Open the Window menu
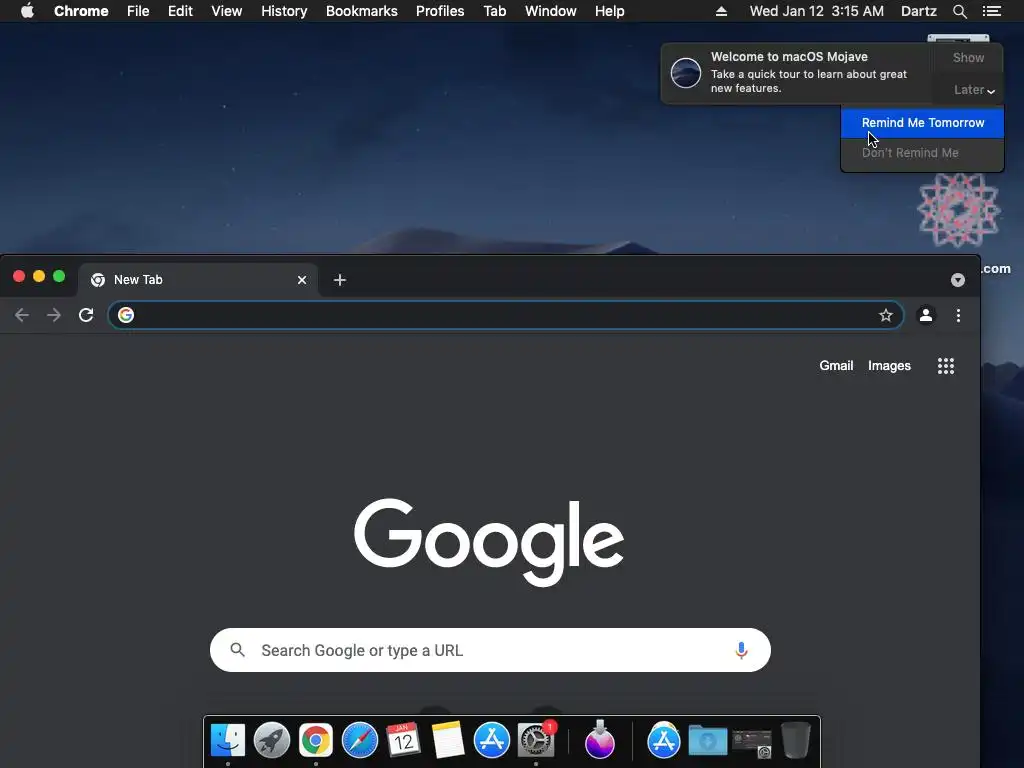The width and height of the screenshot is (1024, 768). [x=551, y=11]
